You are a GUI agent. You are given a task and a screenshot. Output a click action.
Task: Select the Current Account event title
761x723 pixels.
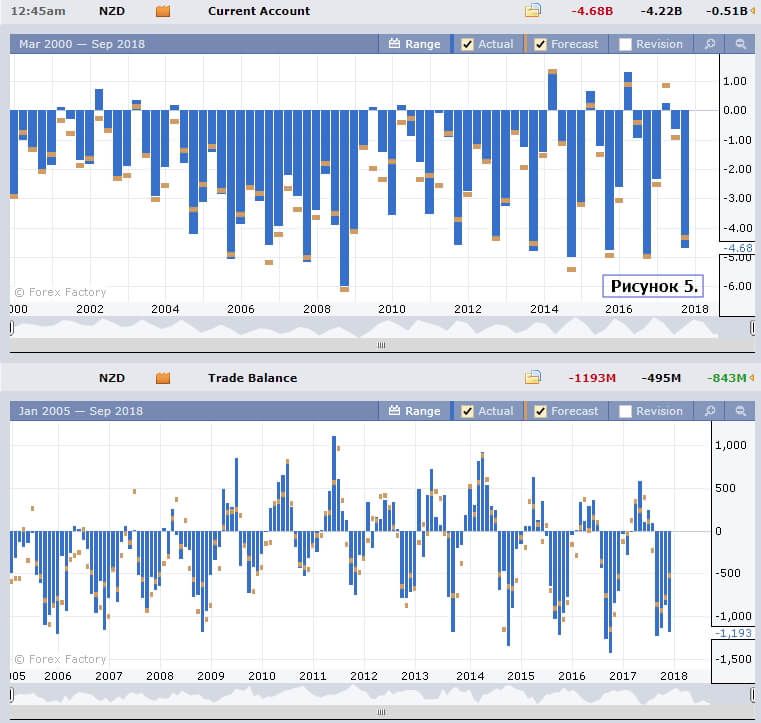coord(258,11)
